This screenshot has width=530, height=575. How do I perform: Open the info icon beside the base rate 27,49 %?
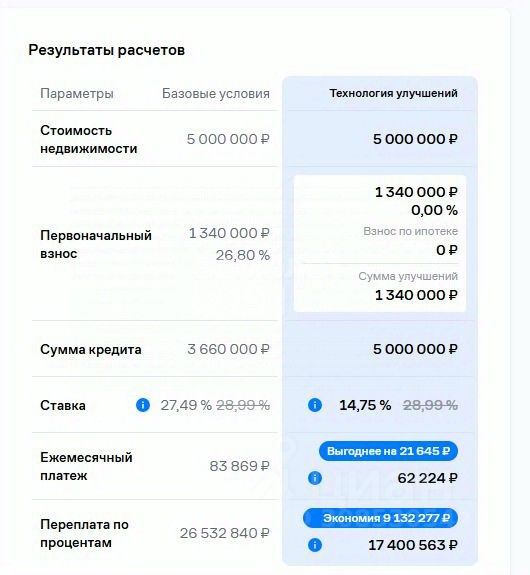click(x=143, y=405)
